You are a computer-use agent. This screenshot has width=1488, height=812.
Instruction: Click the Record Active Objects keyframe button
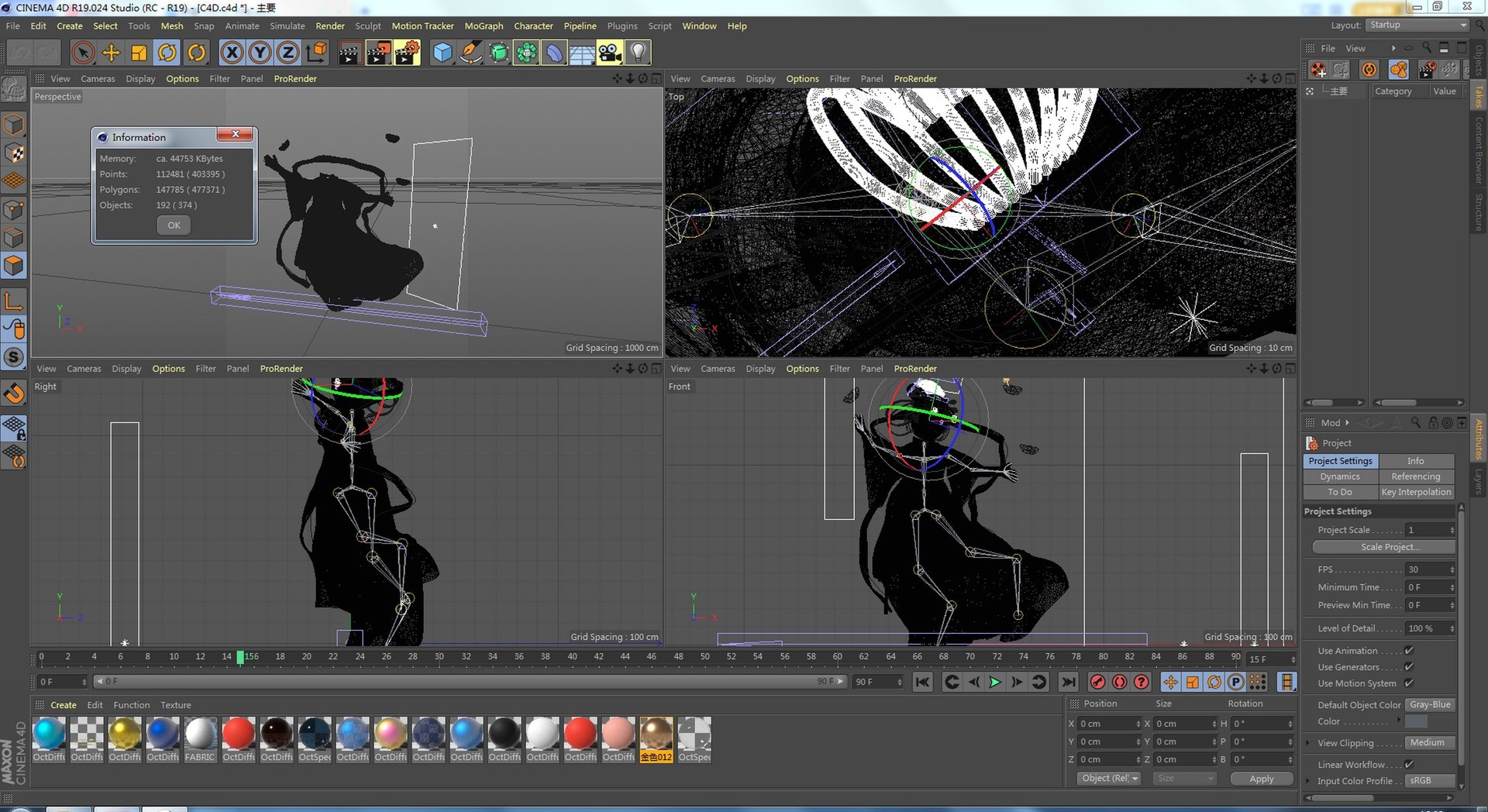(x=1097, y=682)
